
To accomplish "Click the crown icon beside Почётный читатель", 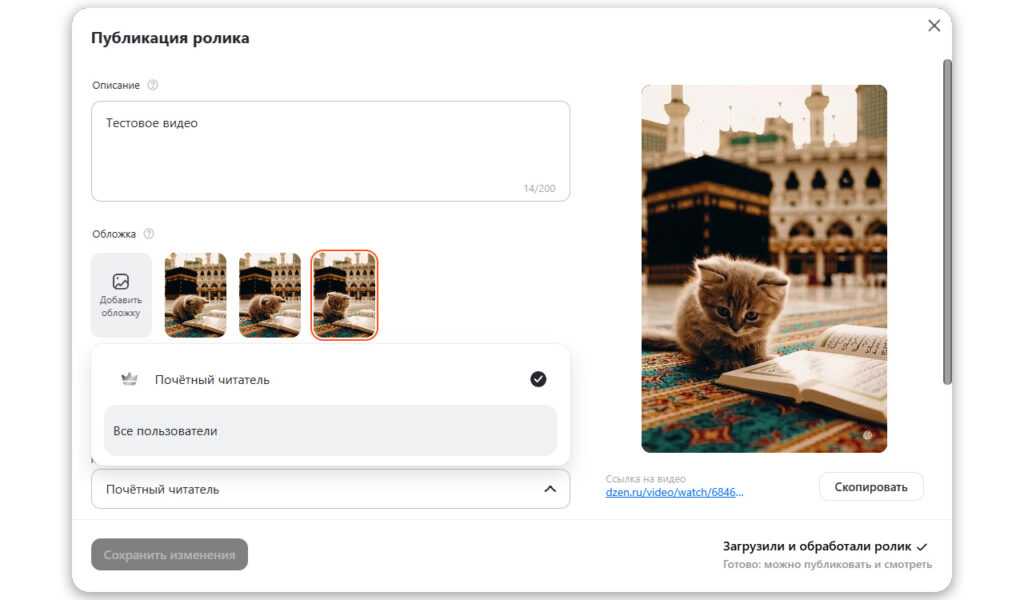I will pyautogui.click(x=129, y=379).
